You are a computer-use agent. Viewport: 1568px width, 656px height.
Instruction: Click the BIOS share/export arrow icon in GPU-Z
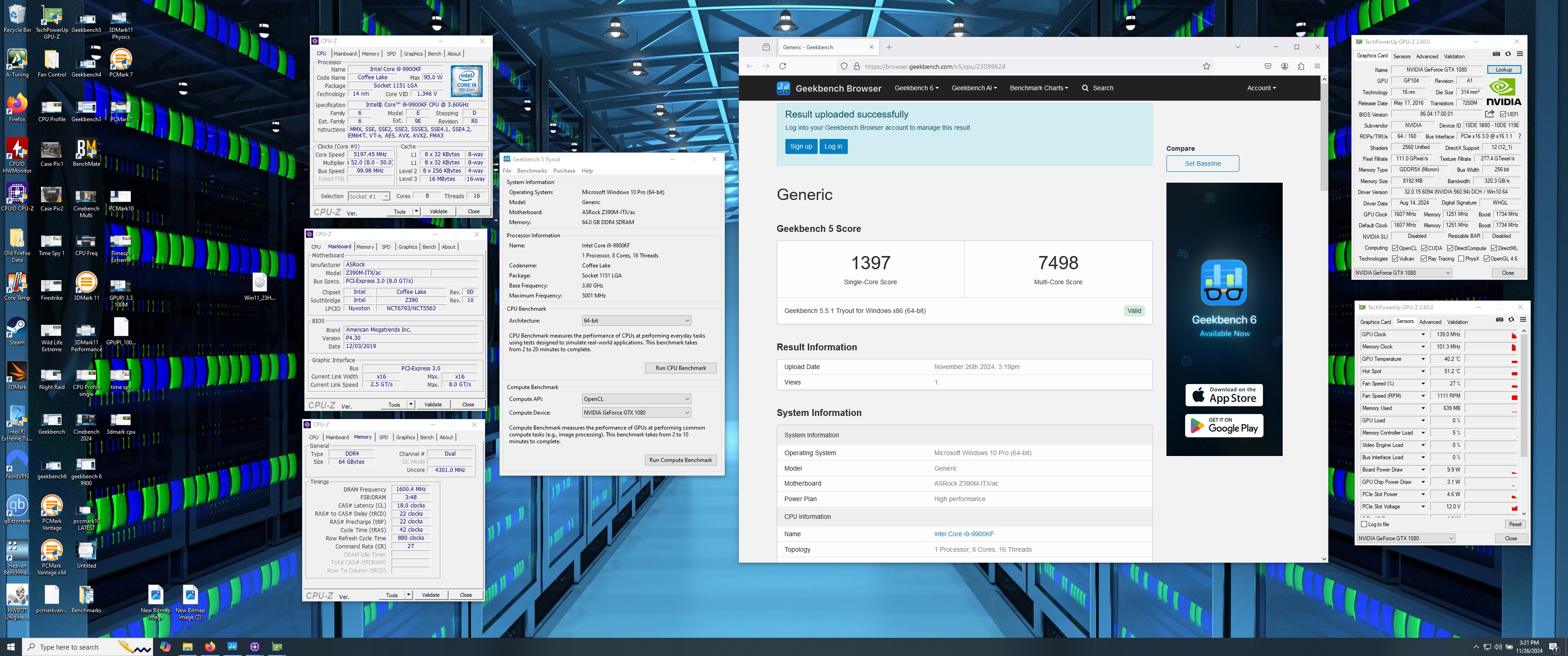(1490, 114)
